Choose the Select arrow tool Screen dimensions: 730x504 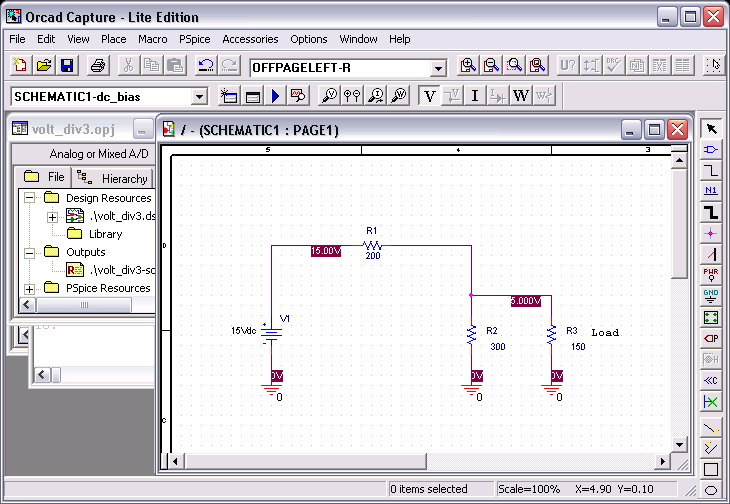pos(711,128)
